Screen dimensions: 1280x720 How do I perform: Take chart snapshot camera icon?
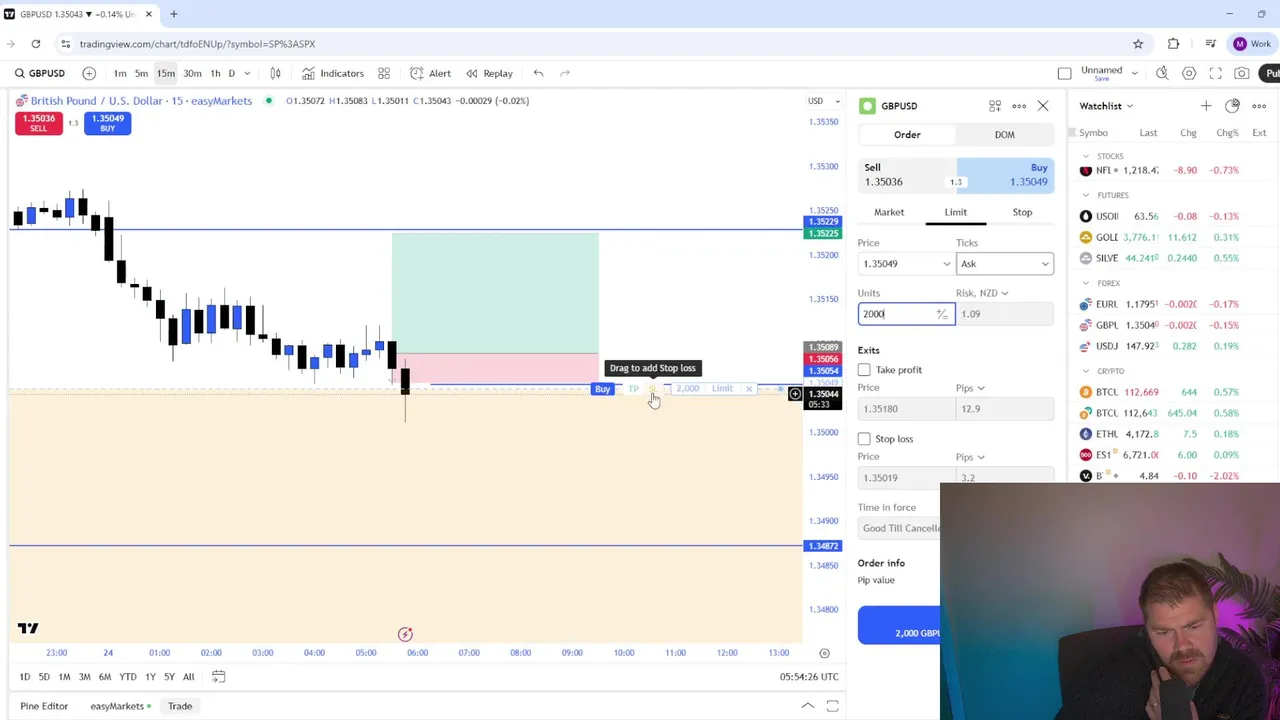[1241, 73]
